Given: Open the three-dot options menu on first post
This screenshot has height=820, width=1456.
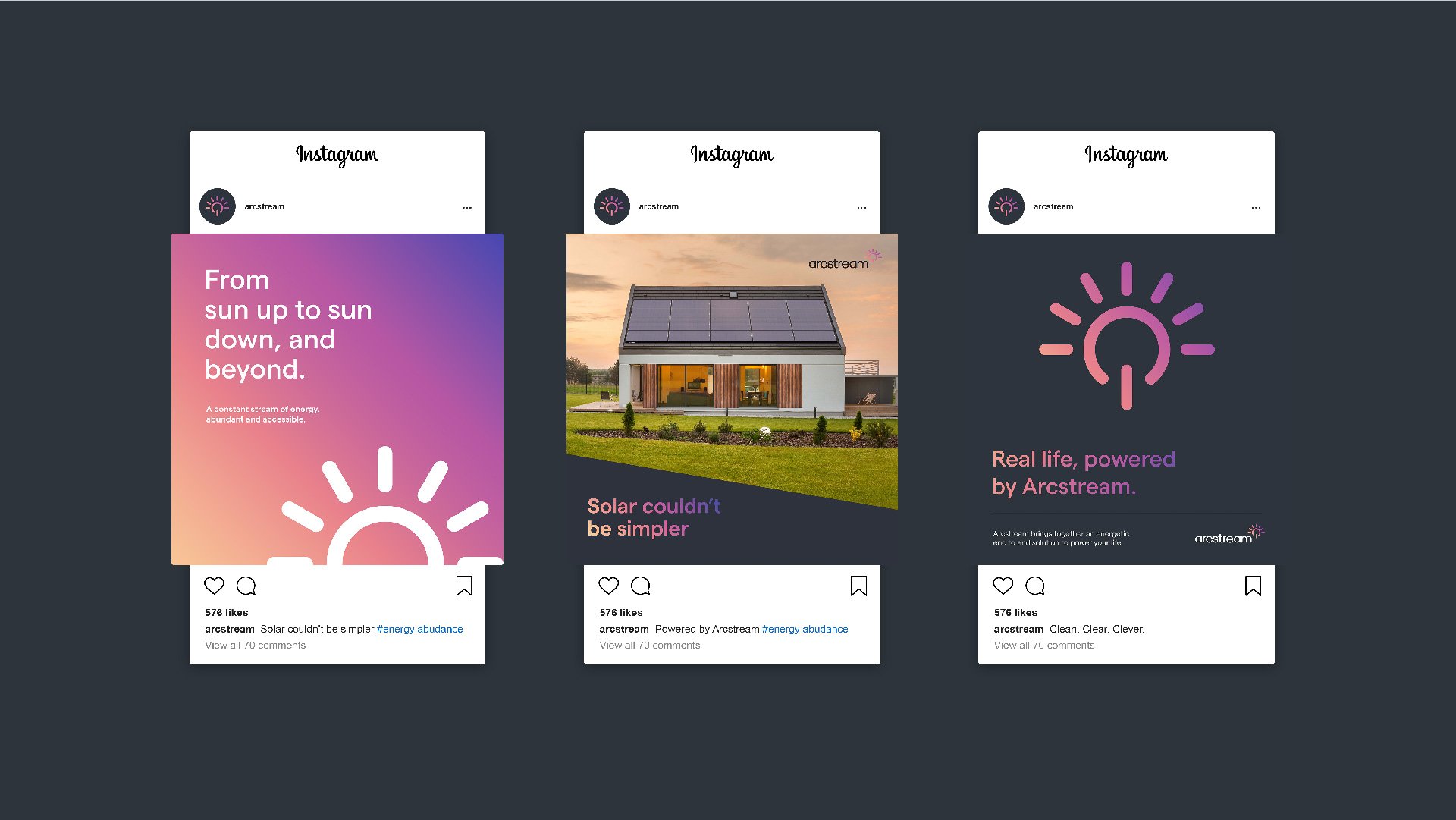Looking at the screenshot, I should [467, 207].
